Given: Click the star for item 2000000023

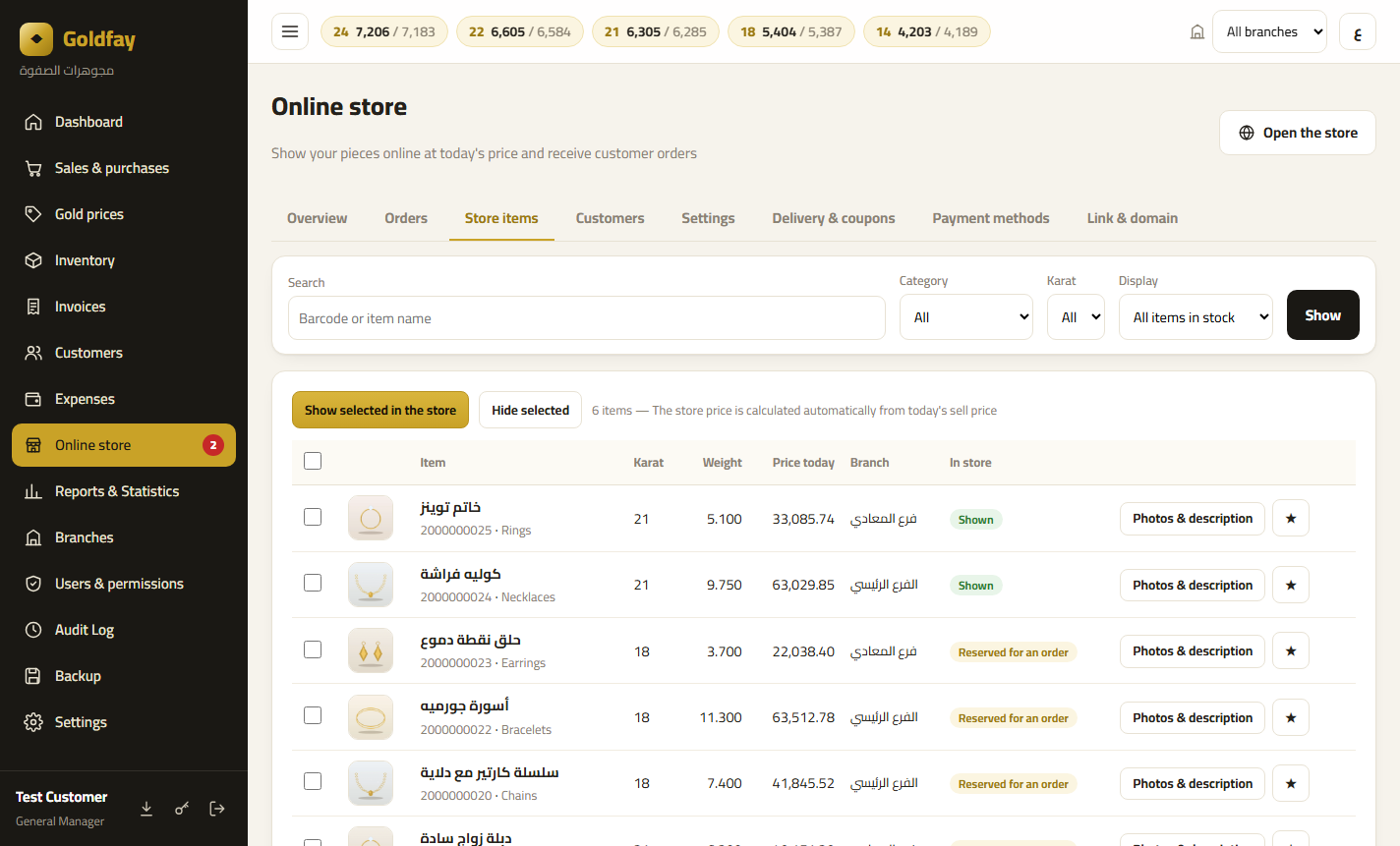Looking at the screenshot, I should tap(1291, 650).
